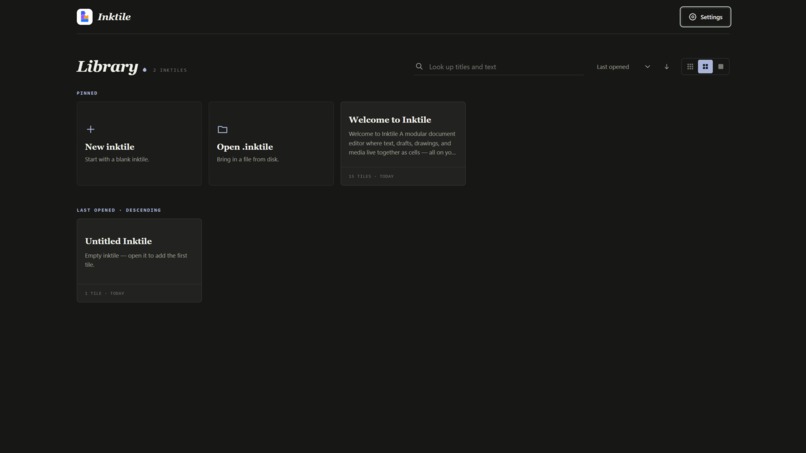Toggle the sort direction arrow
This screenshot has height=453, width=806.
(x=667, y=67)
